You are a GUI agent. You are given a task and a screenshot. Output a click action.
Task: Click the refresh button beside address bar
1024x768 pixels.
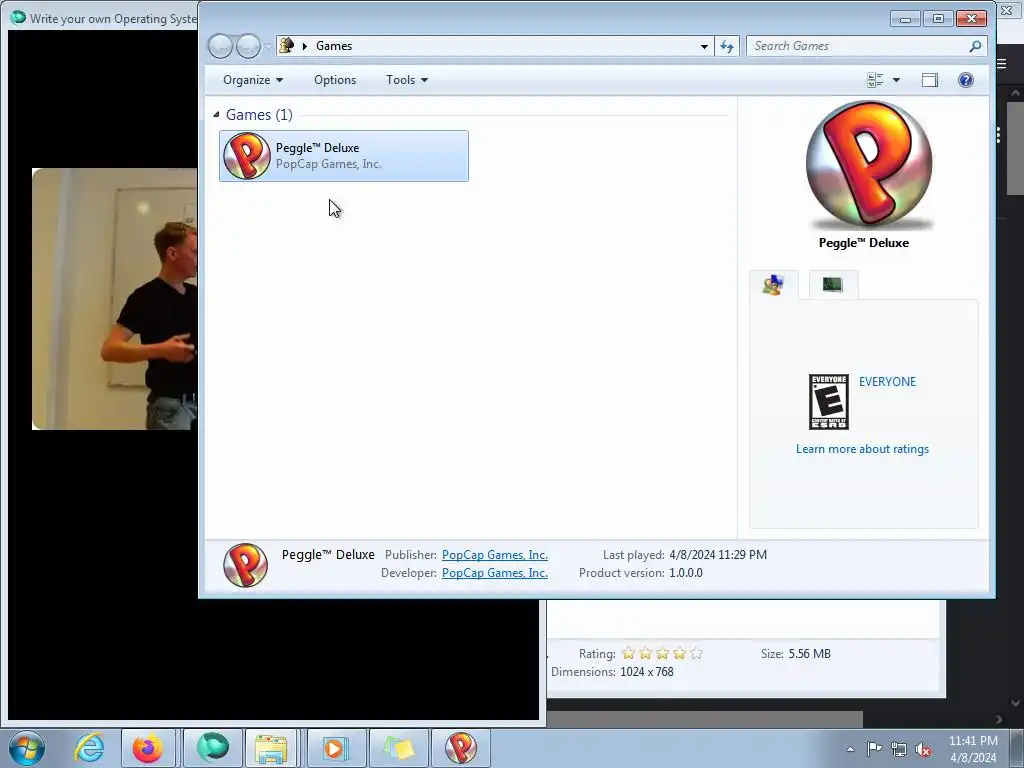tap(727, 46)
